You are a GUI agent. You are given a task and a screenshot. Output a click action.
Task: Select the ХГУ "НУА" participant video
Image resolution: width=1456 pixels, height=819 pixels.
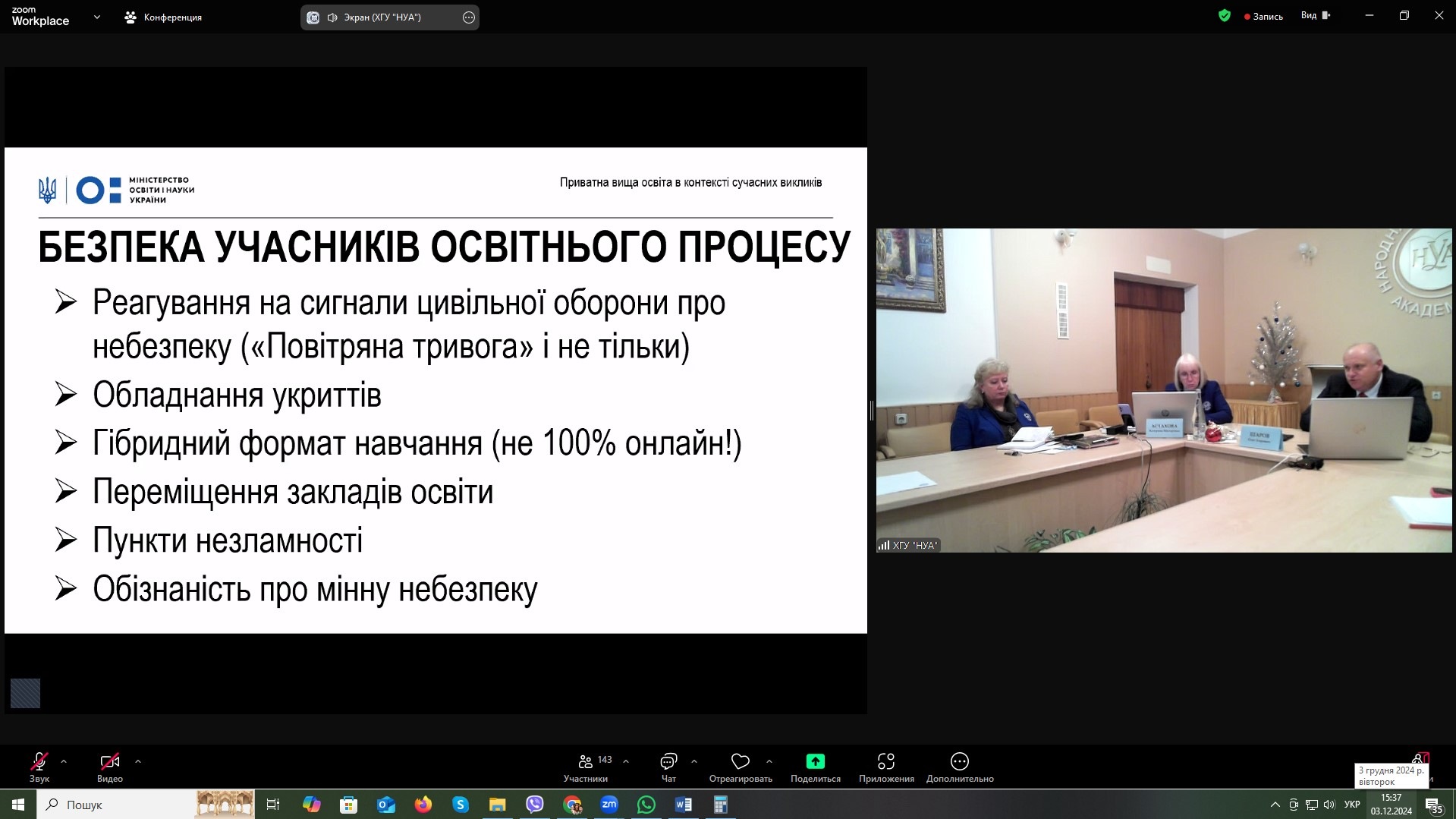pos(1163,390)
